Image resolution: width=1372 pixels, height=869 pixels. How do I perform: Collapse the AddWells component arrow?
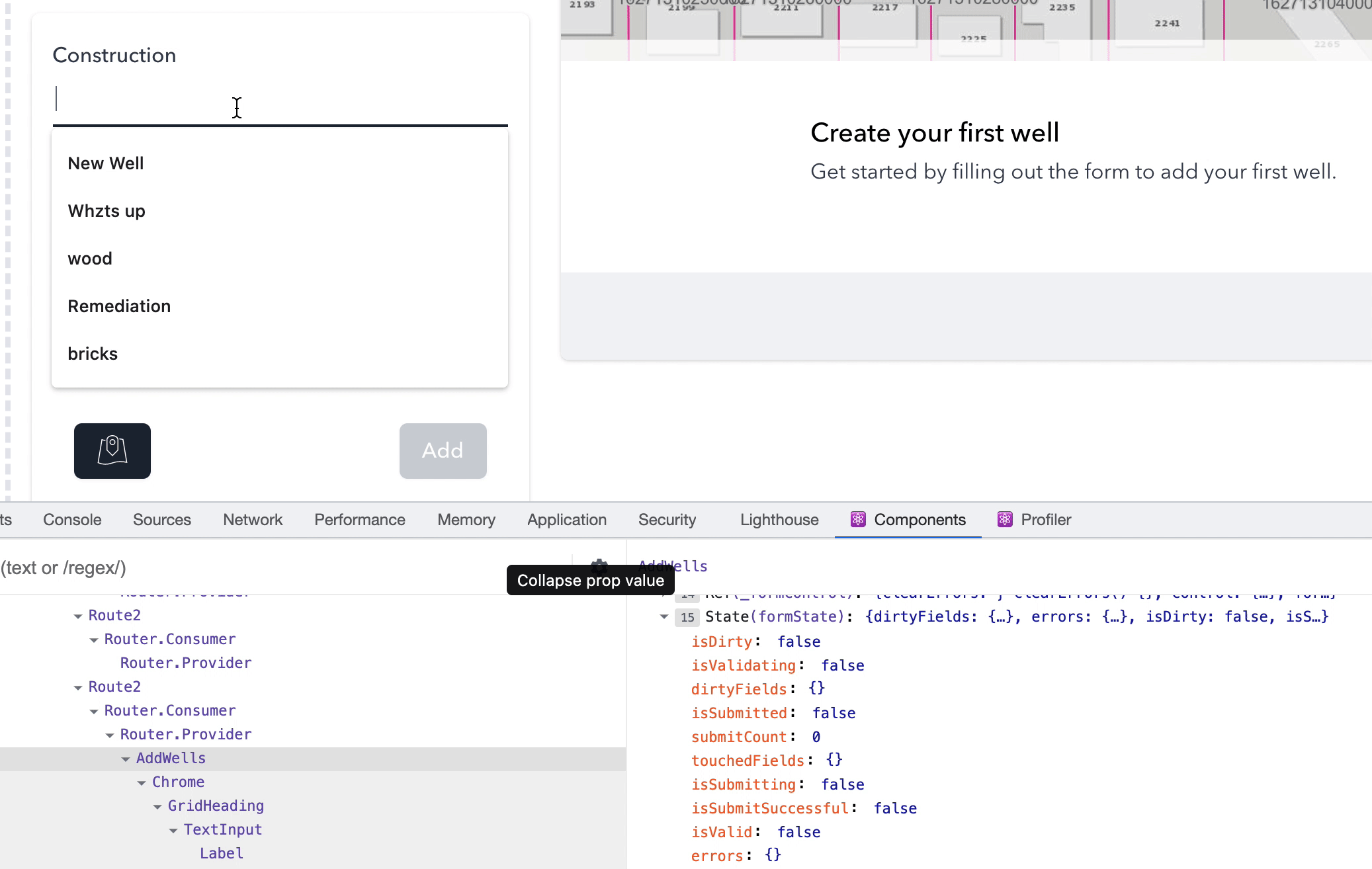pos(126,759)
